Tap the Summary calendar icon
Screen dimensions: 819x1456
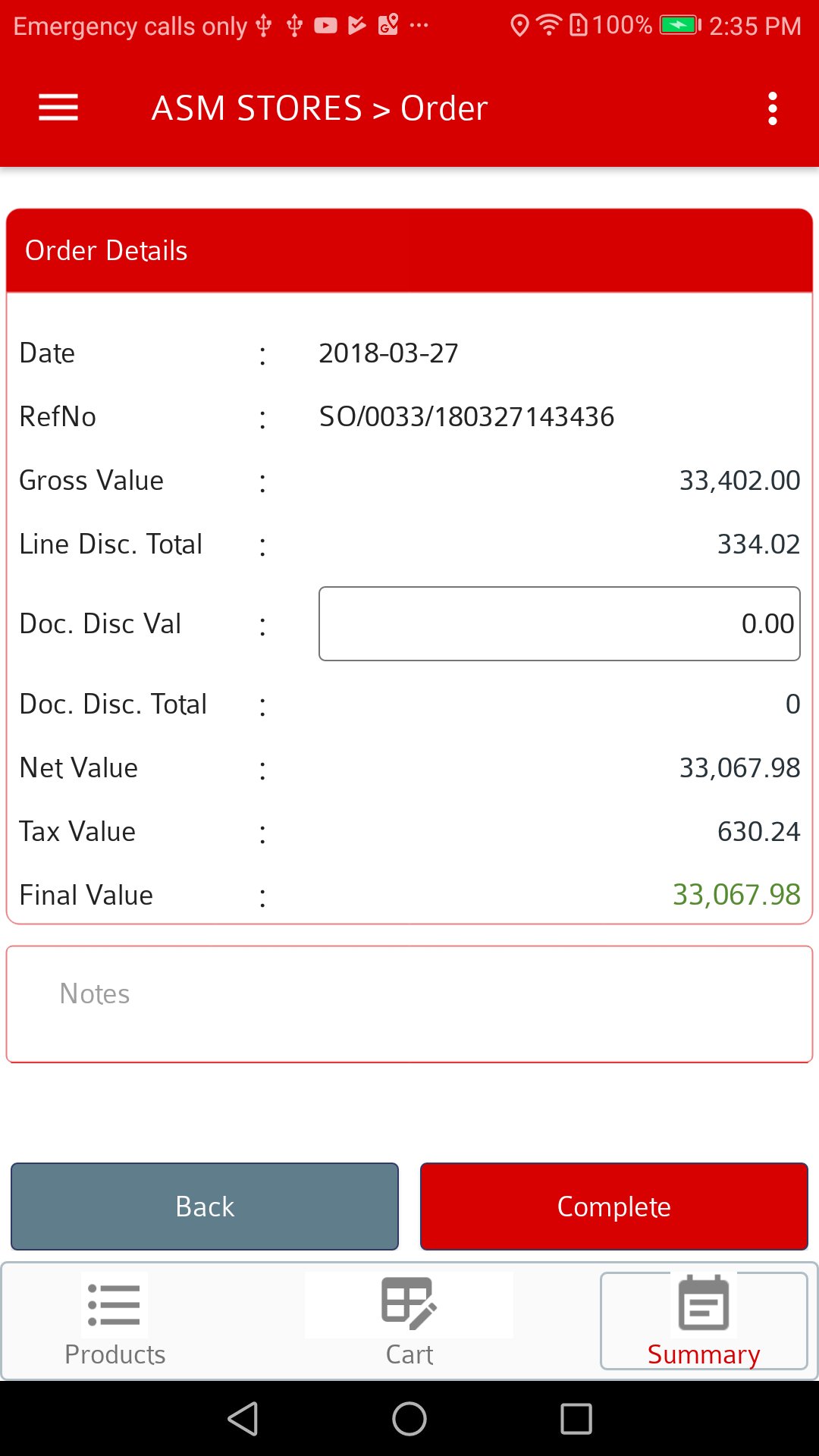(x=704, y=1303)
